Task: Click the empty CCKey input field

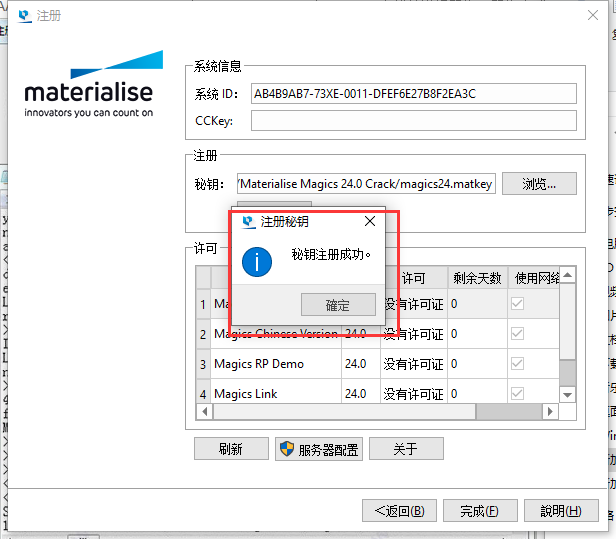Action: click(x=414, y=120)
